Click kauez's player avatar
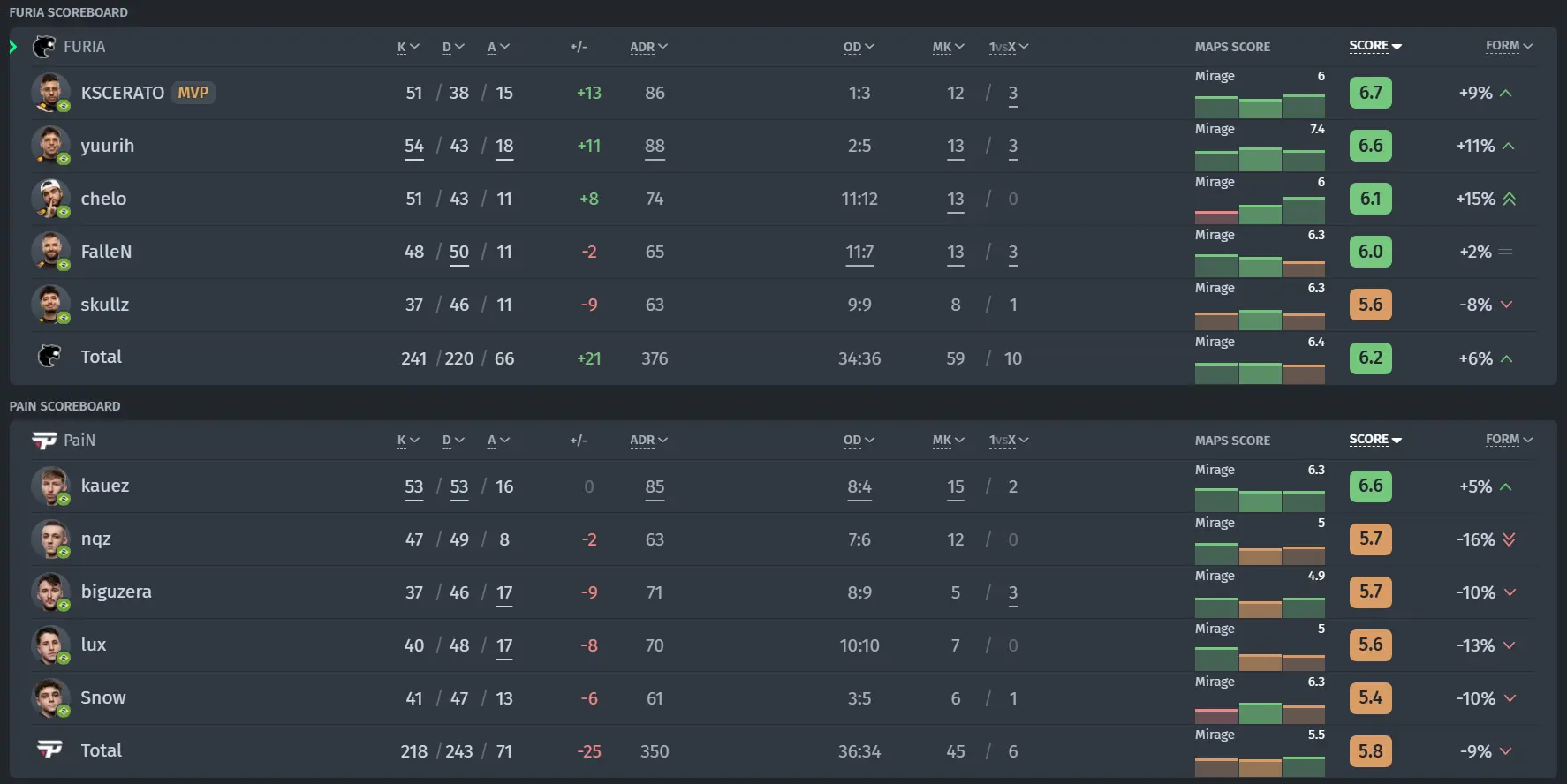The height and width of the screenshot is (784, 1567). click(x=50, y=486)
